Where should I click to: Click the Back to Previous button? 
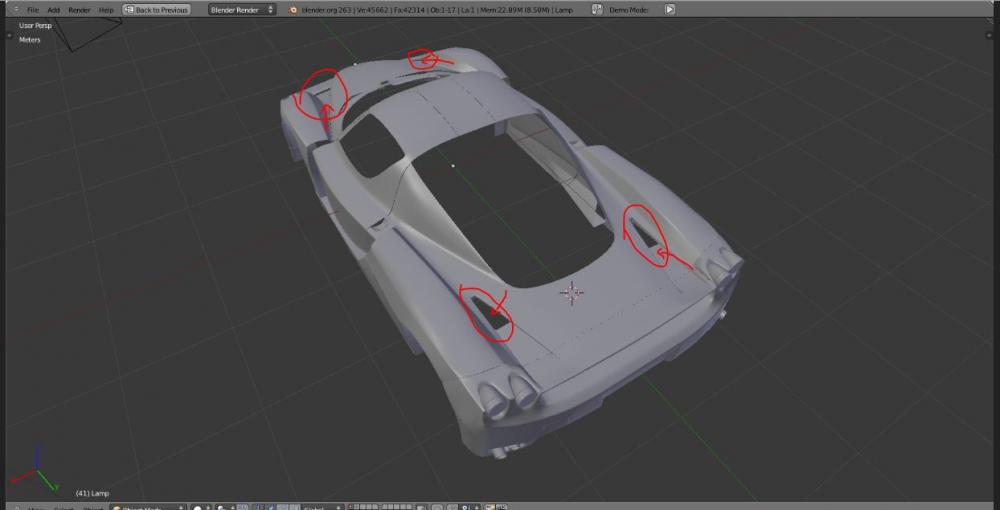[156, 10]
